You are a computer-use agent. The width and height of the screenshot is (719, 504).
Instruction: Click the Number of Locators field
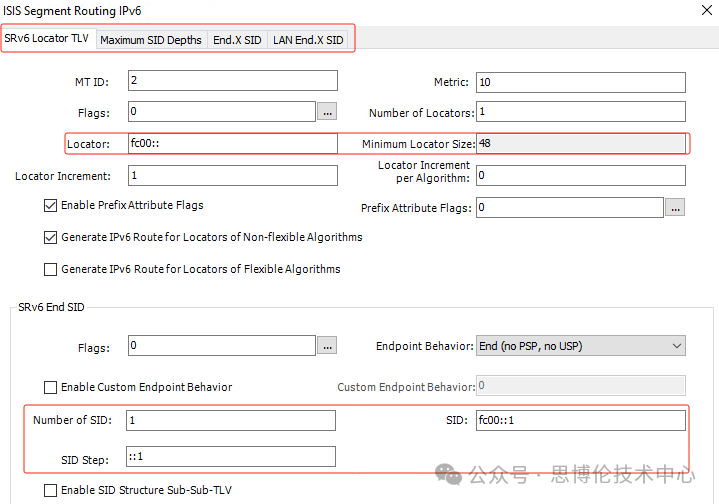(580, 112)
